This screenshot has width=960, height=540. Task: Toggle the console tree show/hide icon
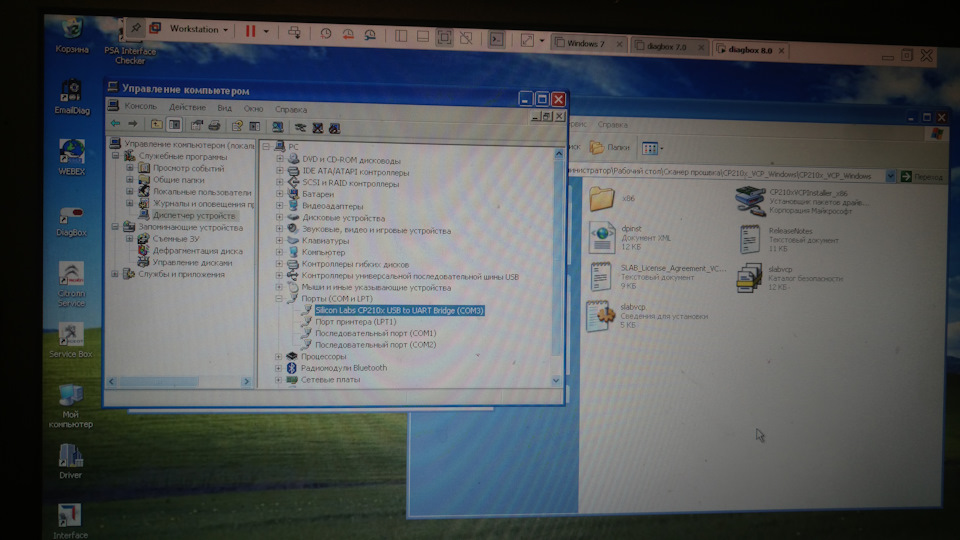(174, 125)
